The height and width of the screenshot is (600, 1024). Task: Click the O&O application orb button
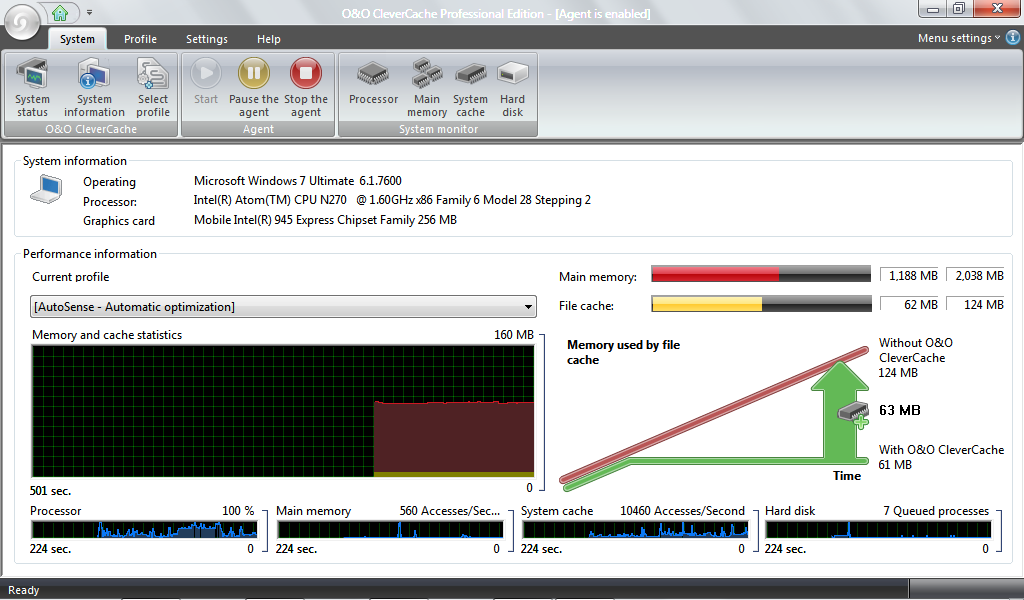coord(22,22)
